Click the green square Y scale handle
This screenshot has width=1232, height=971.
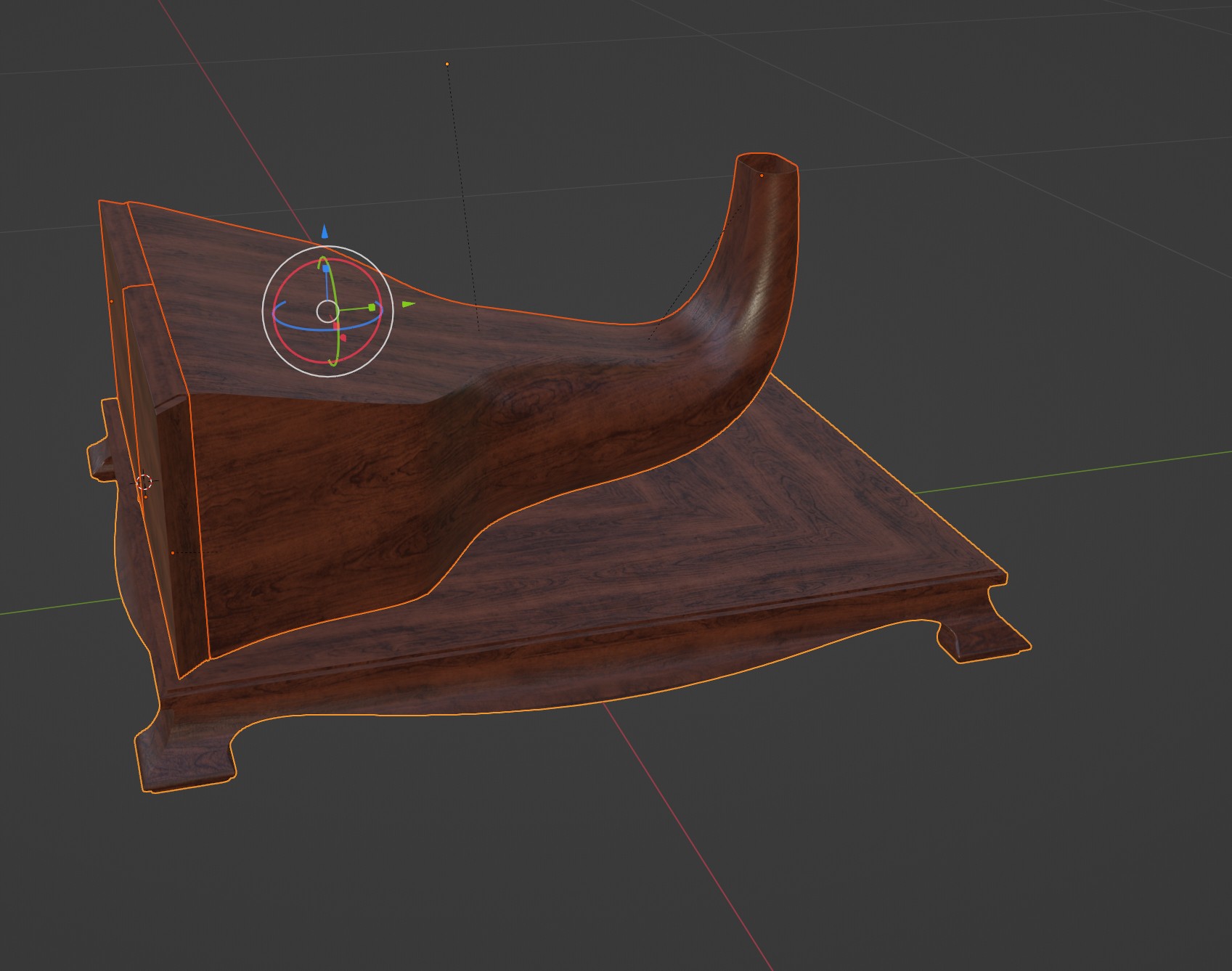372,308
